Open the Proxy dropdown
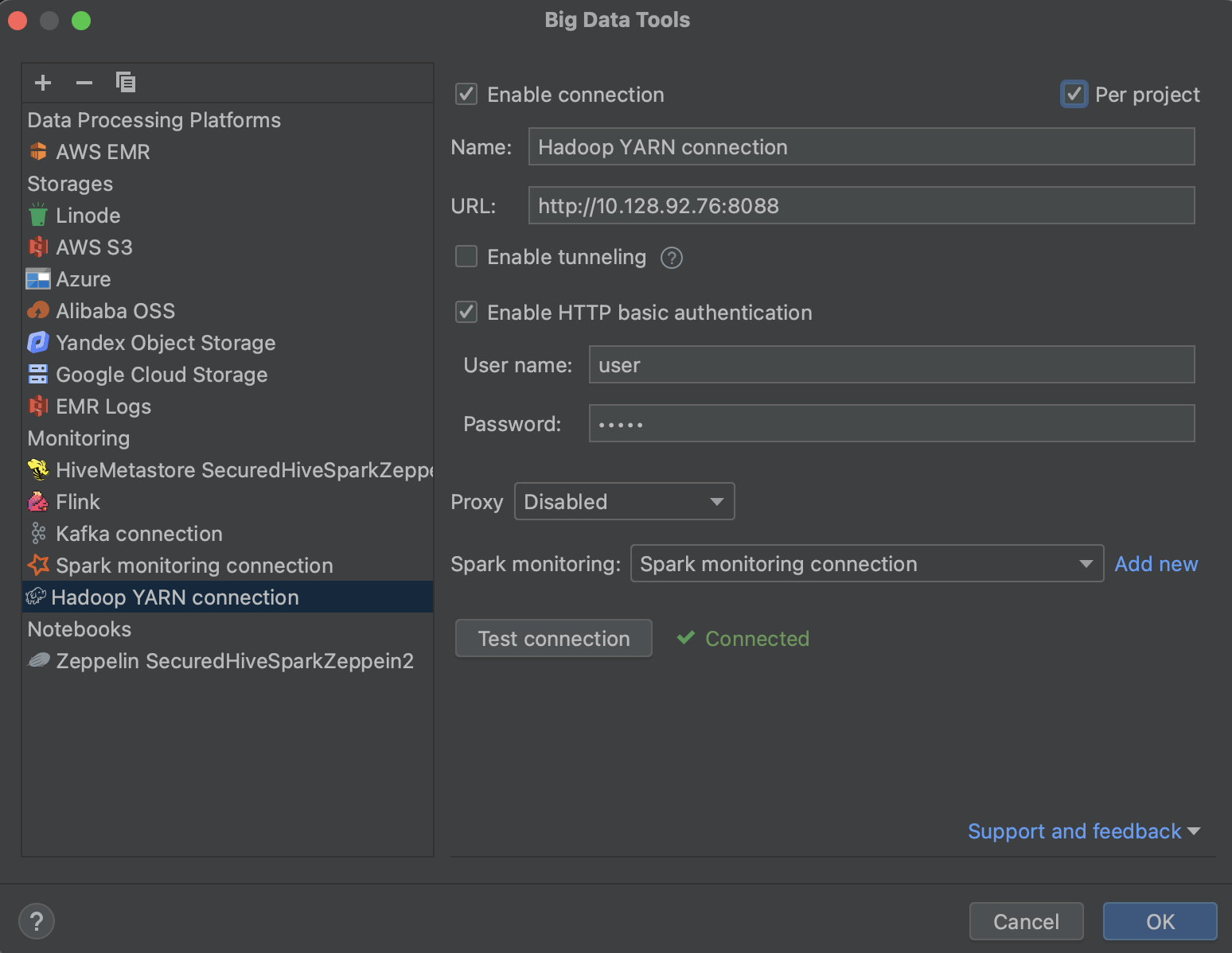This screenshot has height=953, width=1232. [x=624, y=501]
